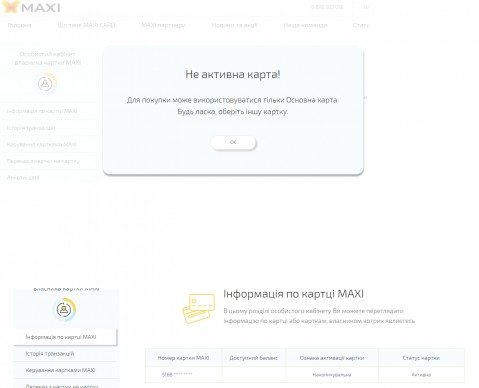The width and height of the screenshot is (479, 388).
Task: Open dimmed Керування картками MAXI sidebar link
Action: tap(42, 144)
